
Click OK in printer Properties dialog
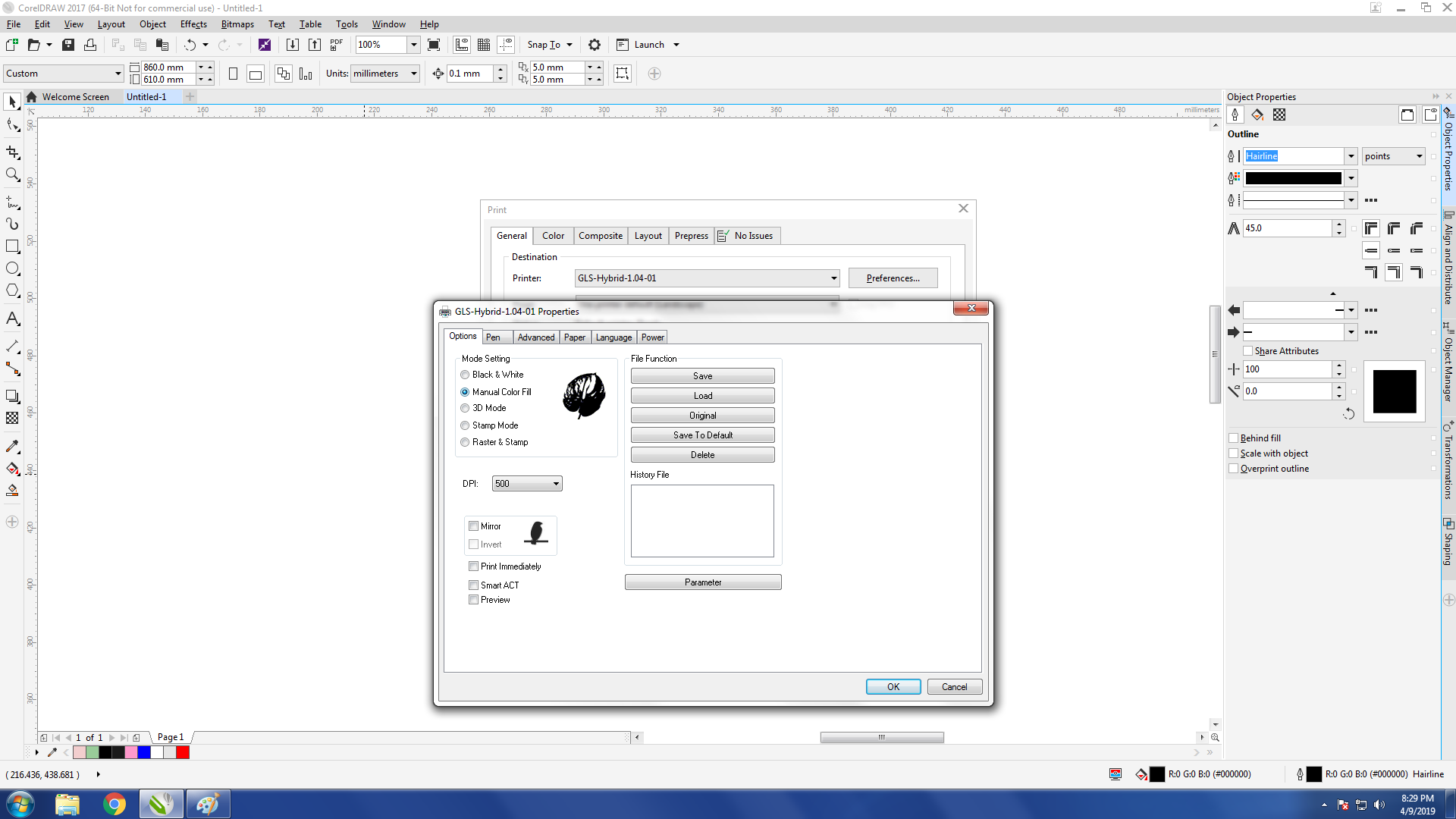pyautogui.click(x=893, y=687)
